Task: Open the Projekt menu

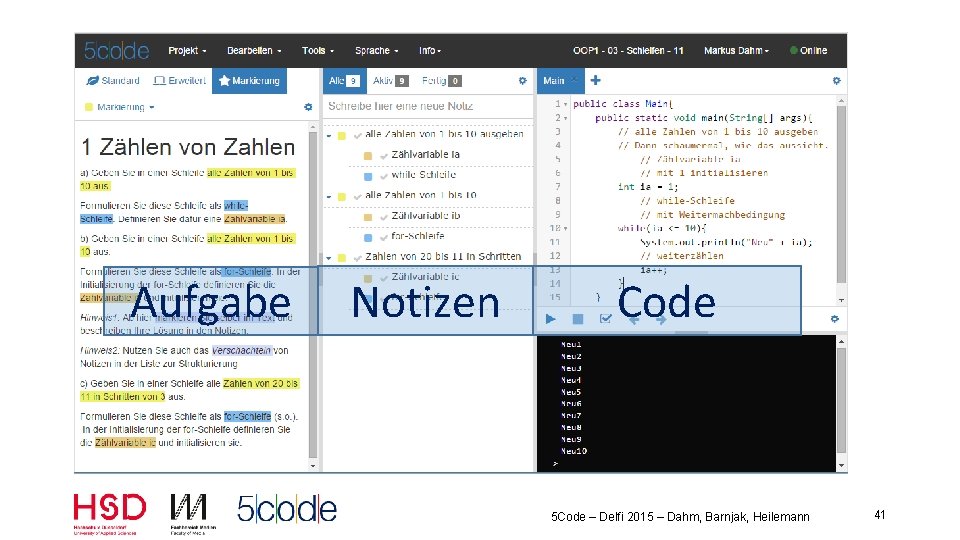Action: tap(187, 51)
